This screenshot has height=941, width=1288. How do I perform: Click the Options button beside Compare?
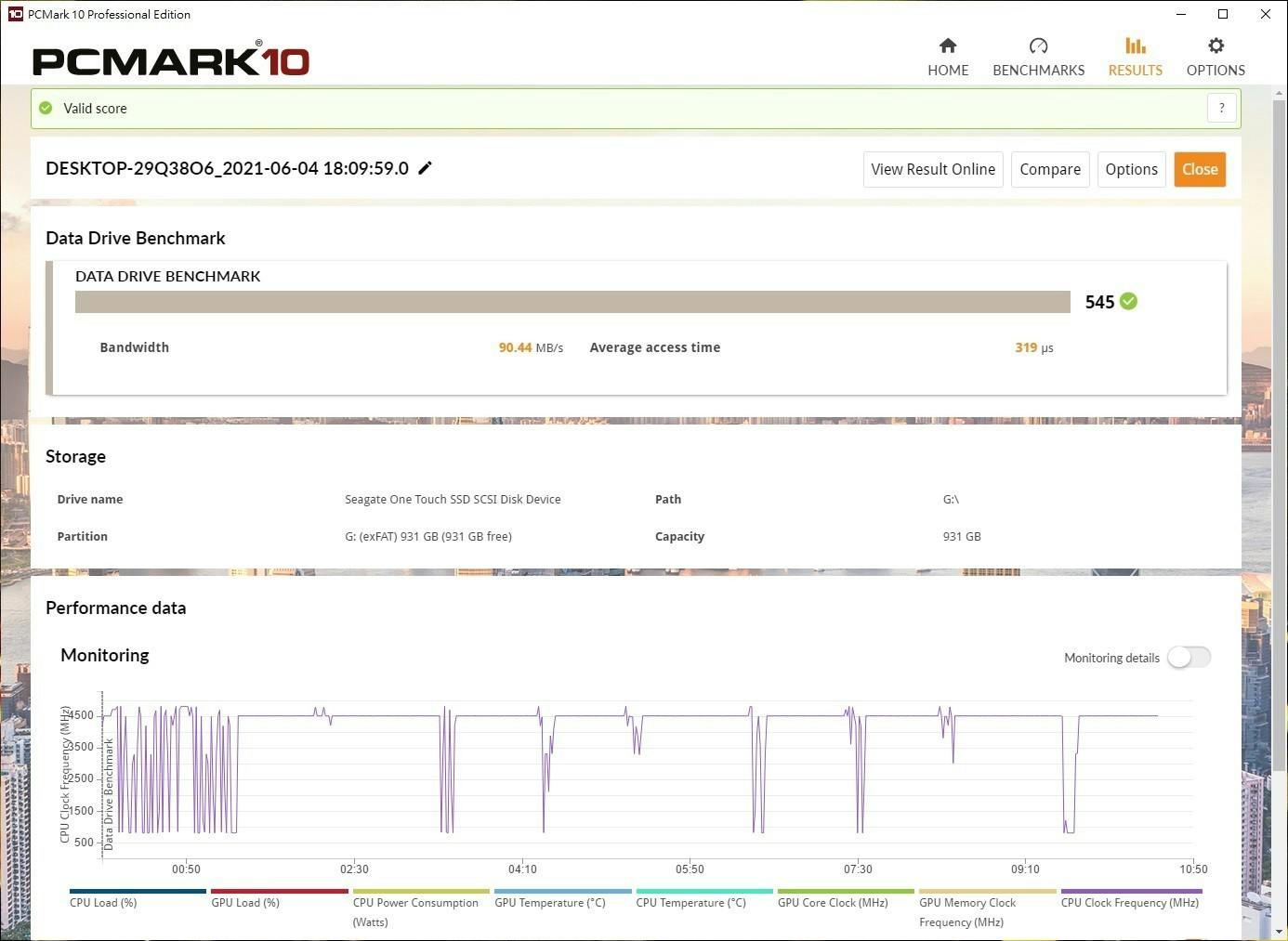(x=1131, y=169)
